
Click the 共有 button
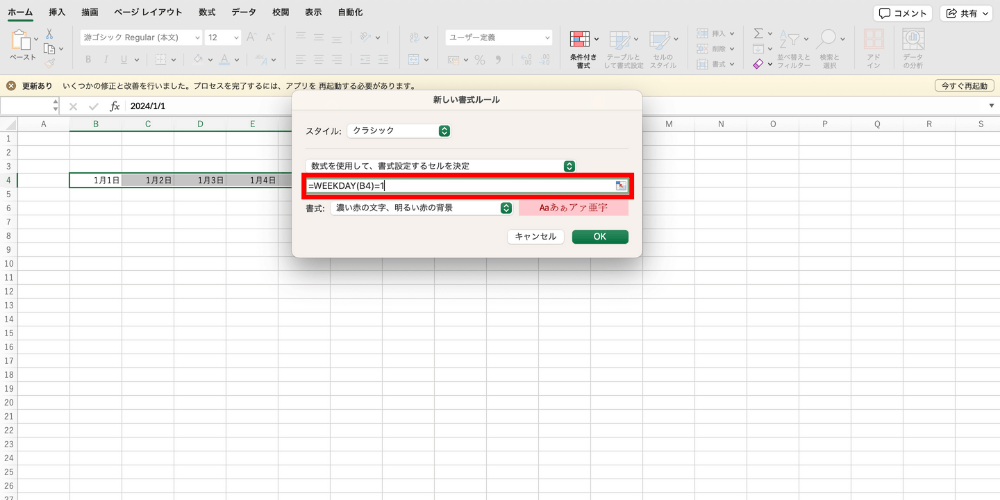point(966,13)
